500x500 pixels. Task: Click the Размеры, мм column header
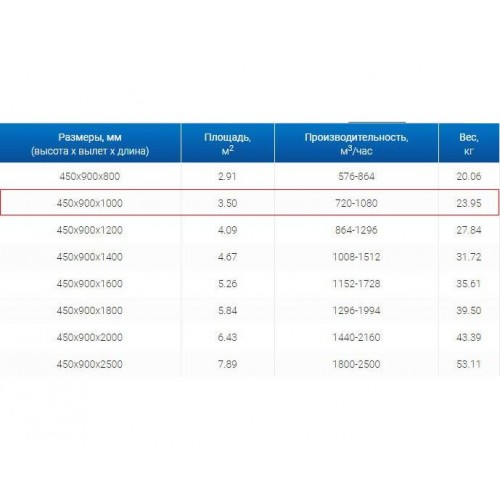point(90,143)
